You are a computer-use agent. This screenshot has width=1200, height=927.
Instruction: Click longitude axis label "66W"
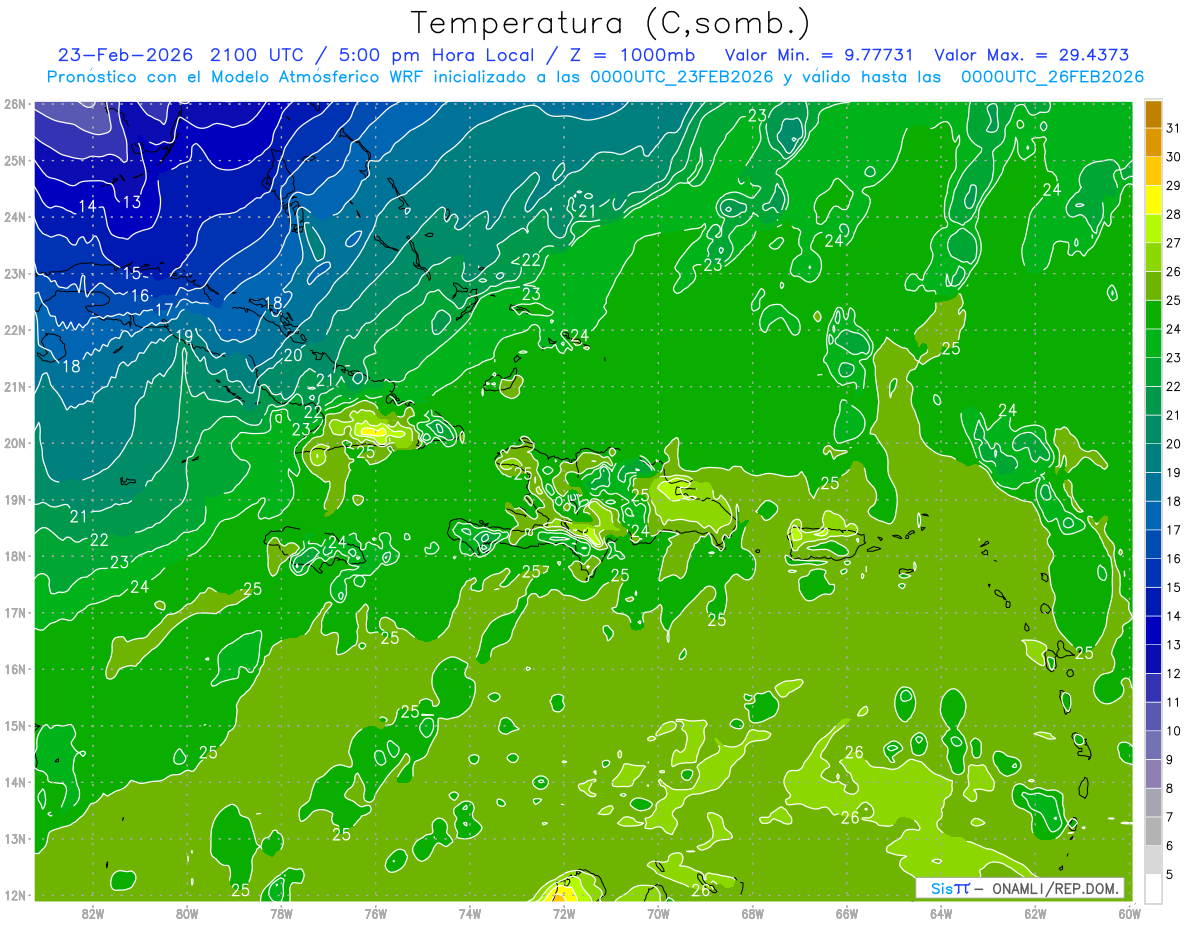coord(846,913)
